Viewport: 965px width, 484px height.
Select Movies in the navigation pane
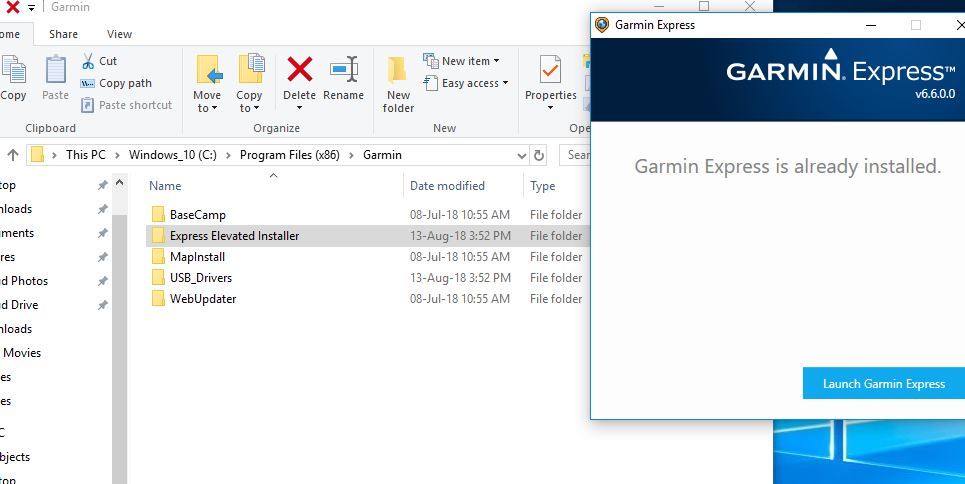[22, 353]
